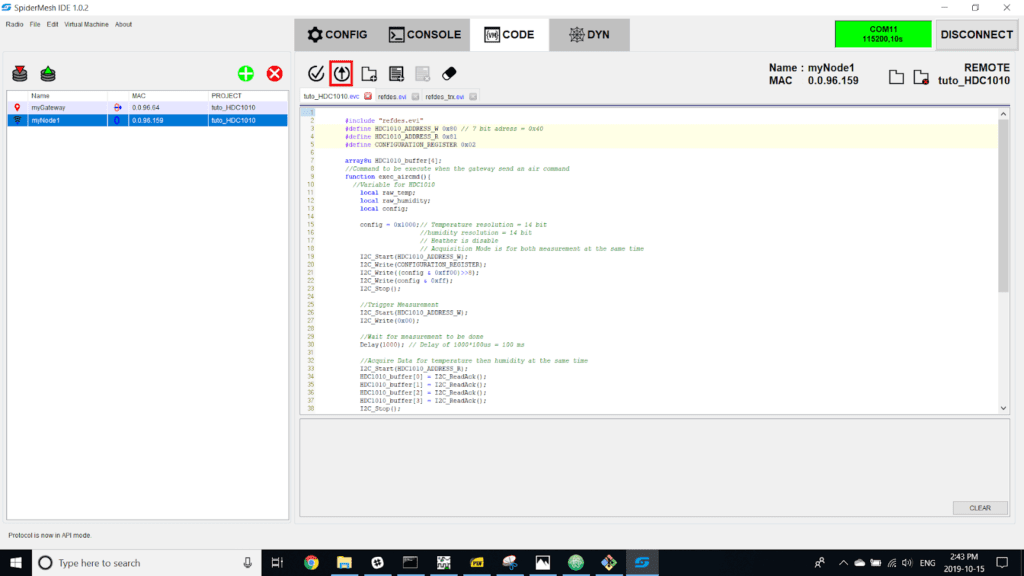Screen dimensions: 1024x576
Task: Click the Delay(1000) code line
Action: click(441, 344)
